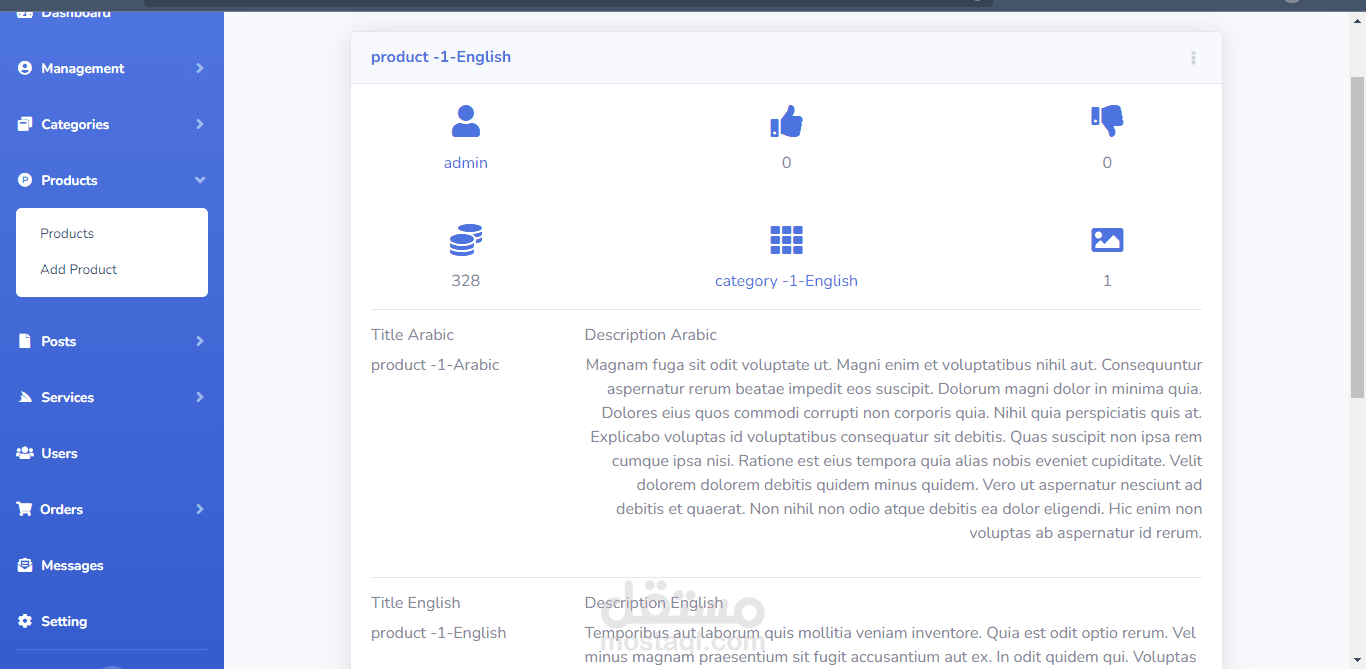1366x669 pixels.
Task: Click the admin user avatar icon
Action: pos(466,121)
